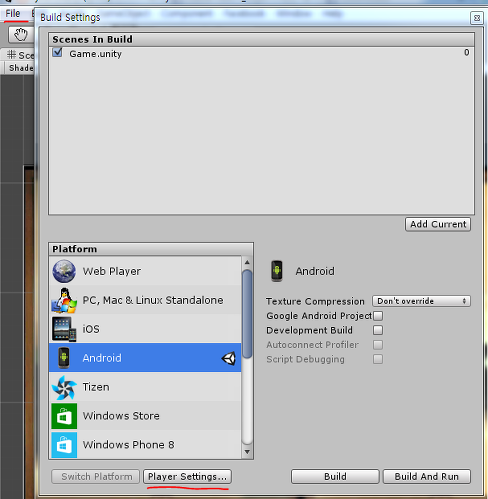The height and width of the screenshot is (499, 488).
Task: Switch to the Scene tab behind the dialog
Action: pos(19,55)
